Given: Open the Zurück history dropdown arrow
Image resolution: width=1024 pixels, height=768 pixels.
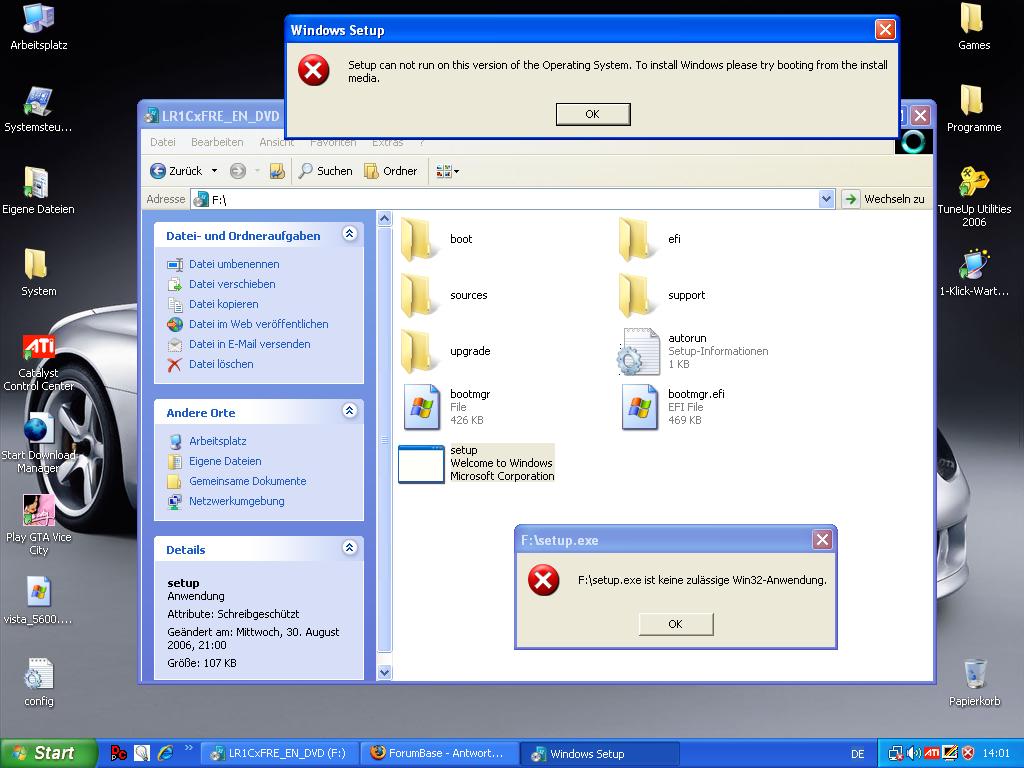Looking at the screenshot, I should [214, 171].
